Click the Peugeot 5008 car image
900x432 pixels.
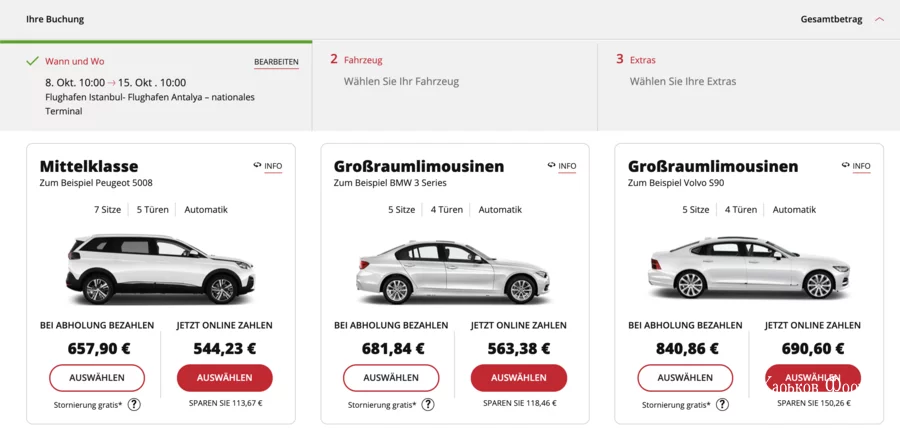click(160, 269)
